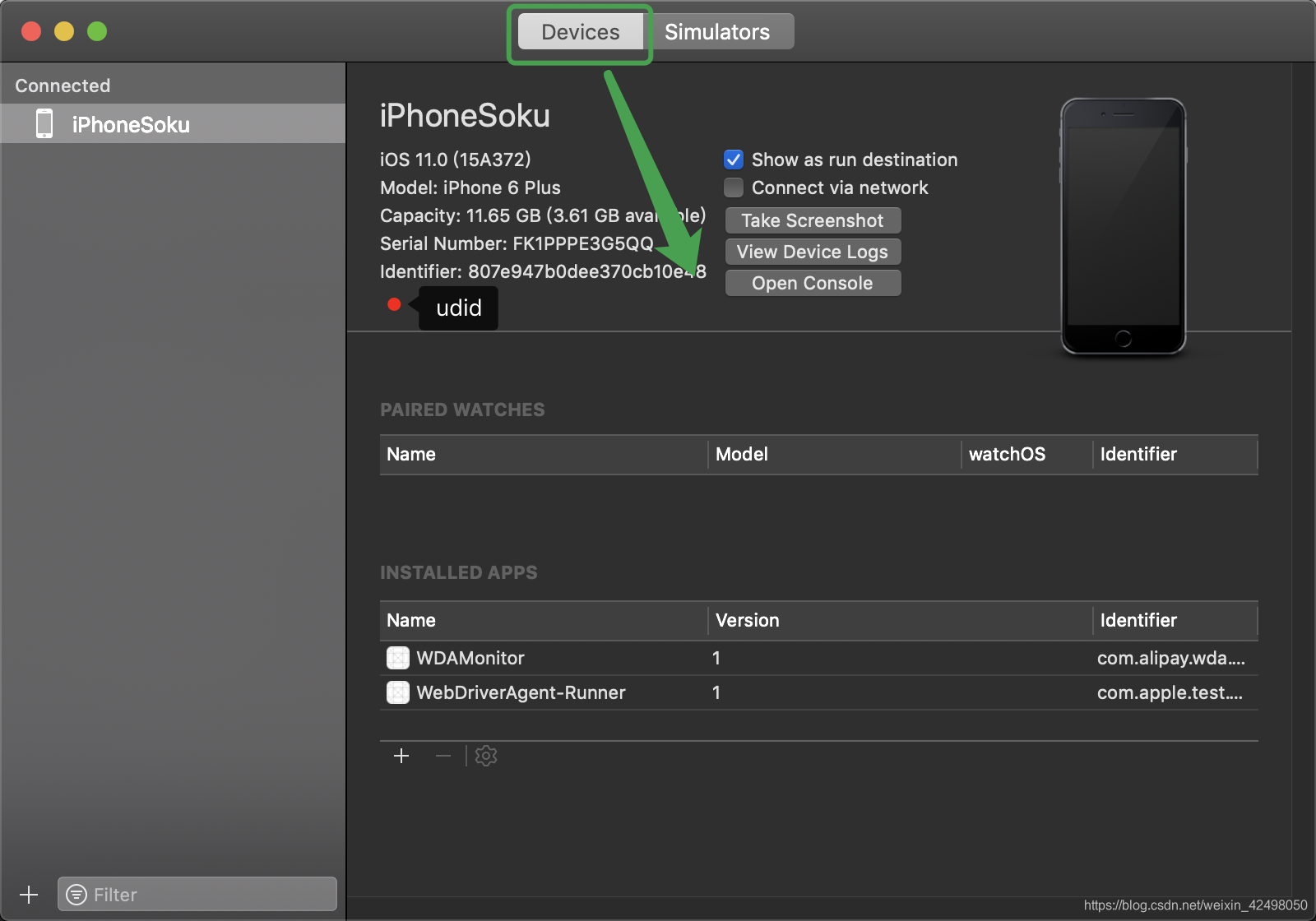Screen dimensions: 1316x921
Task: Switch to the Devices tab
Action: [581, 32]
